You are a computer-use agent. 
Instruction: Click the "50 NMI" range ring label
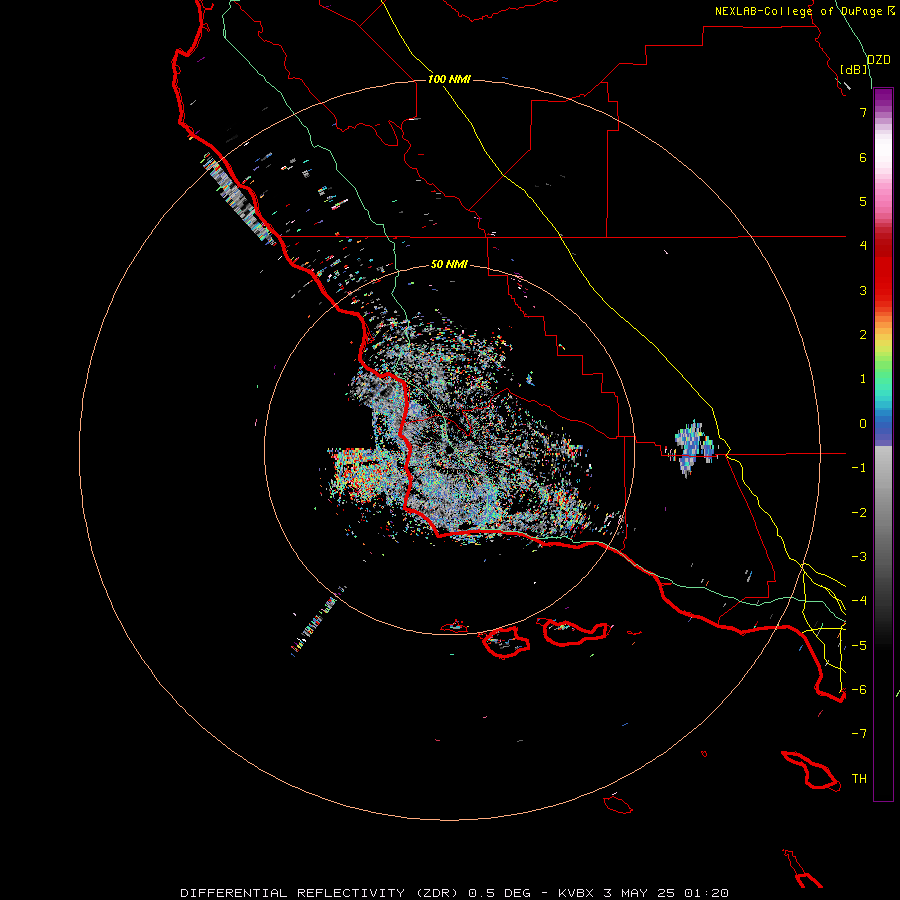coord(449,264)
